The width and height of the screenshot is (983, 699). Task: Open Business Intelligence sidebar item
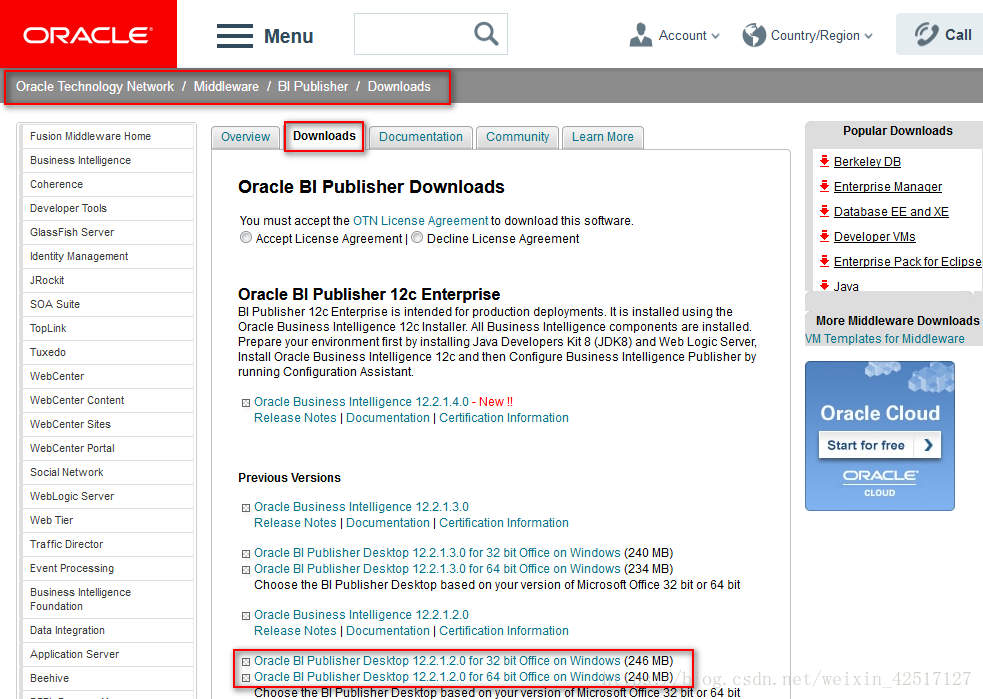pyautogui.click(x=108, y=160)
